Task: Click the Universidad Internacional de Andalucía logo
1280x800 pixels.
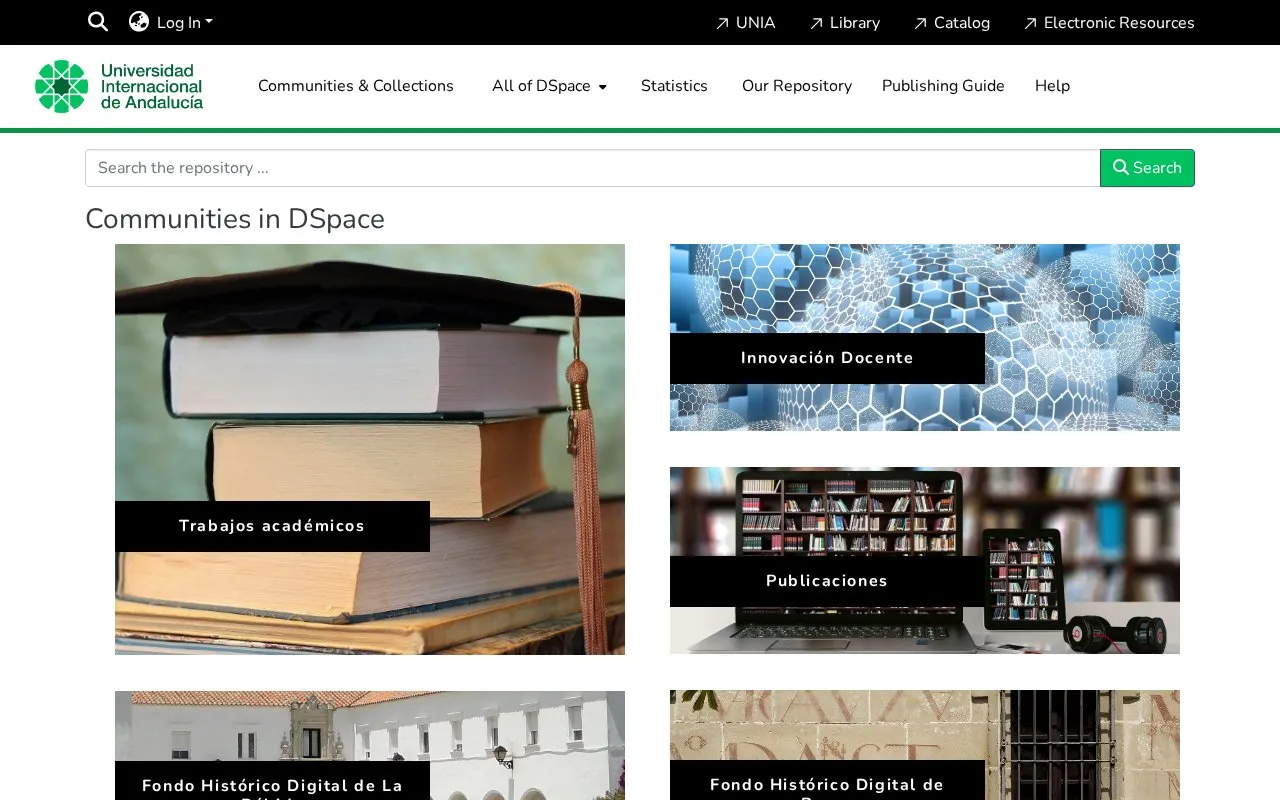Action: 119,86
